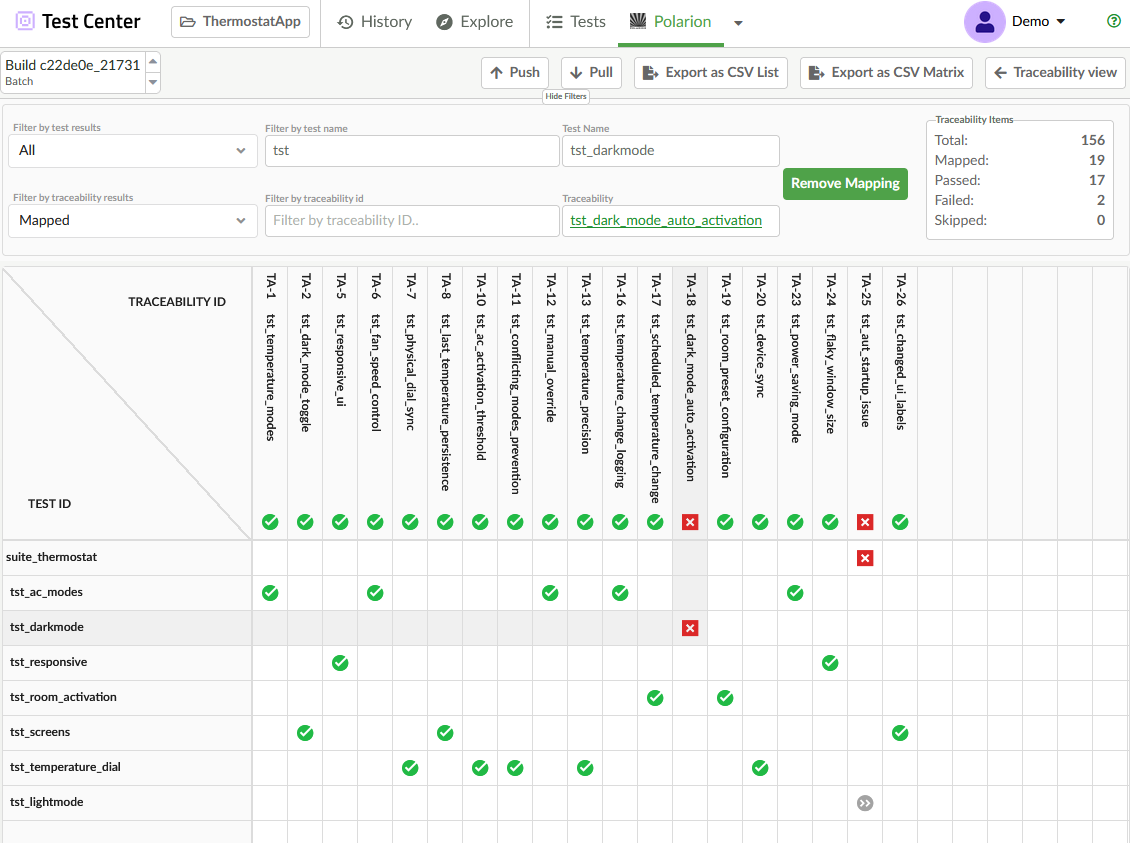Open the test results filter dropdown

click(132, 150)
